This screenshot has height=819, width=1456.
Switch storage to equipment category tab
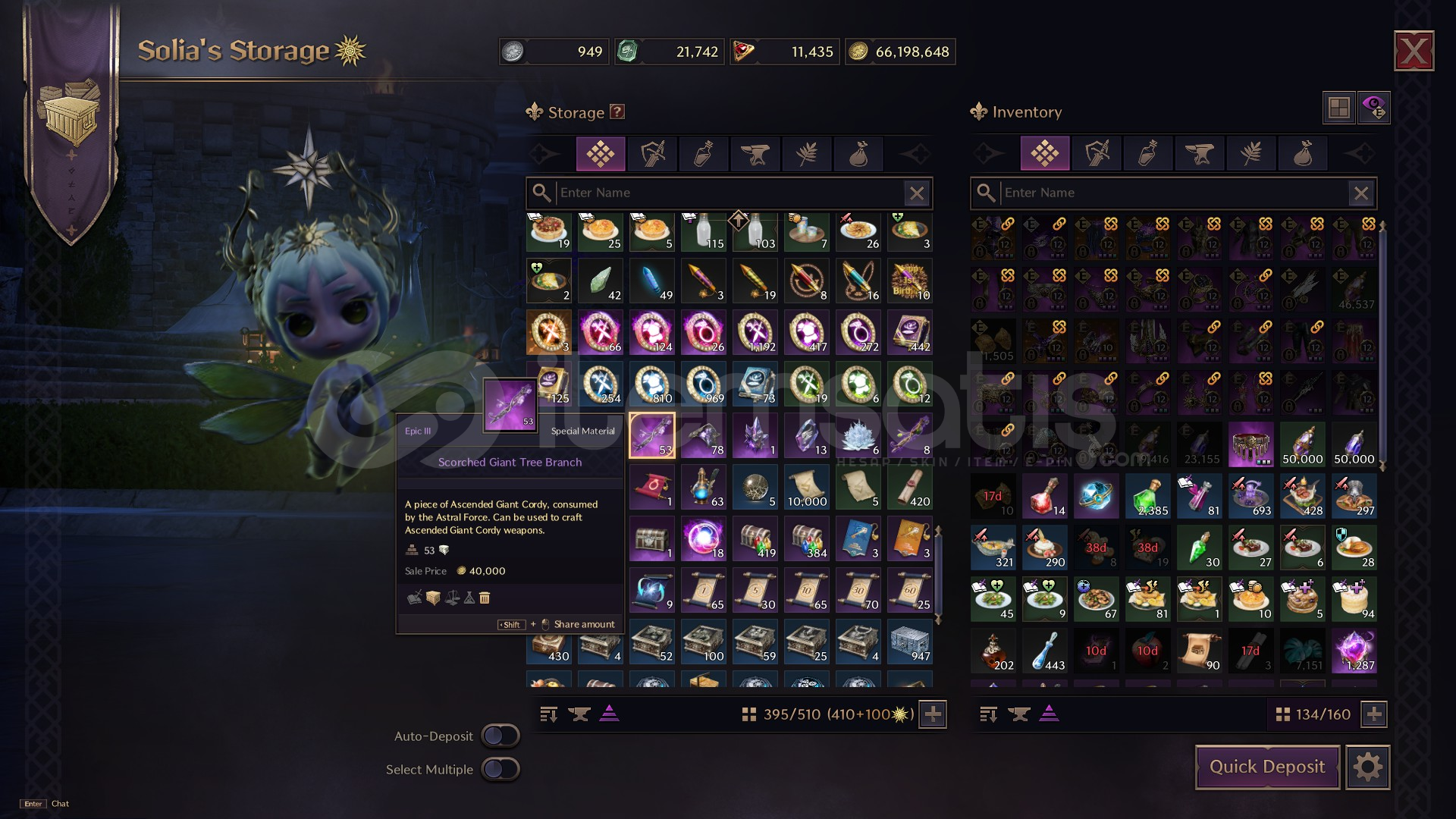pos(652,155)
